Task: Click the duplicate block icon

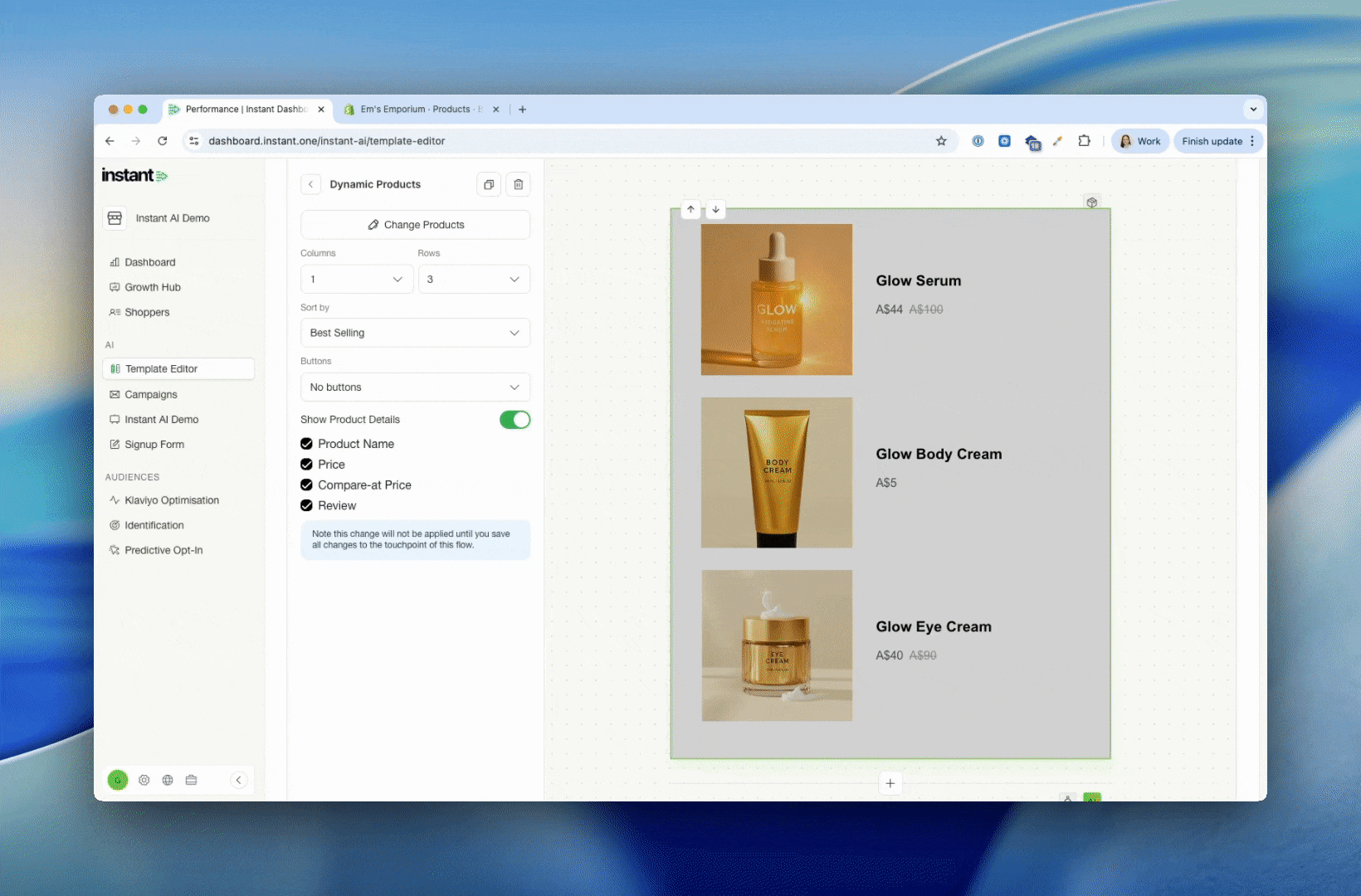Action: 489,184
